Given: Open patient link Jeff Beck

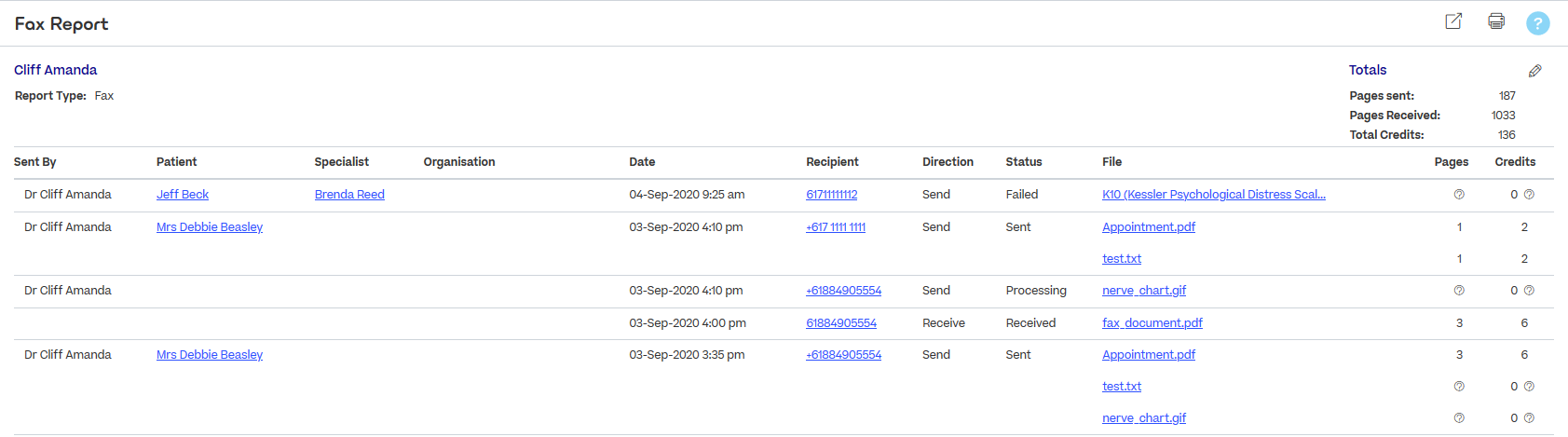Looking at the screenshot, I should pyautogui.click(x=183, y=195).
